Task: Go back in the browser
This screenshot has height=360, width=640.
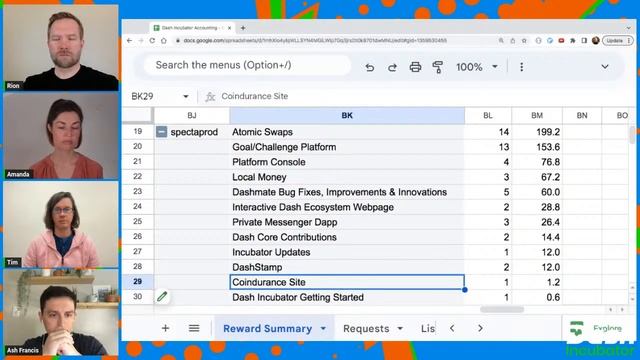Action: [x=129, y=40]
